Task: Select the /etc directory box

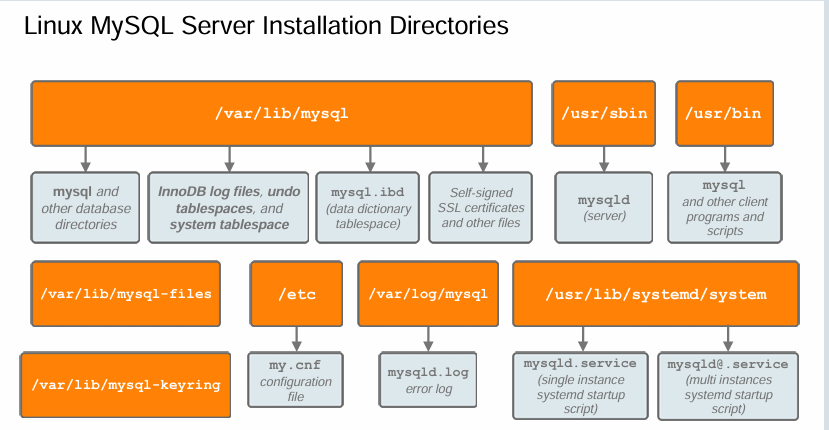Action: [297, 294]
